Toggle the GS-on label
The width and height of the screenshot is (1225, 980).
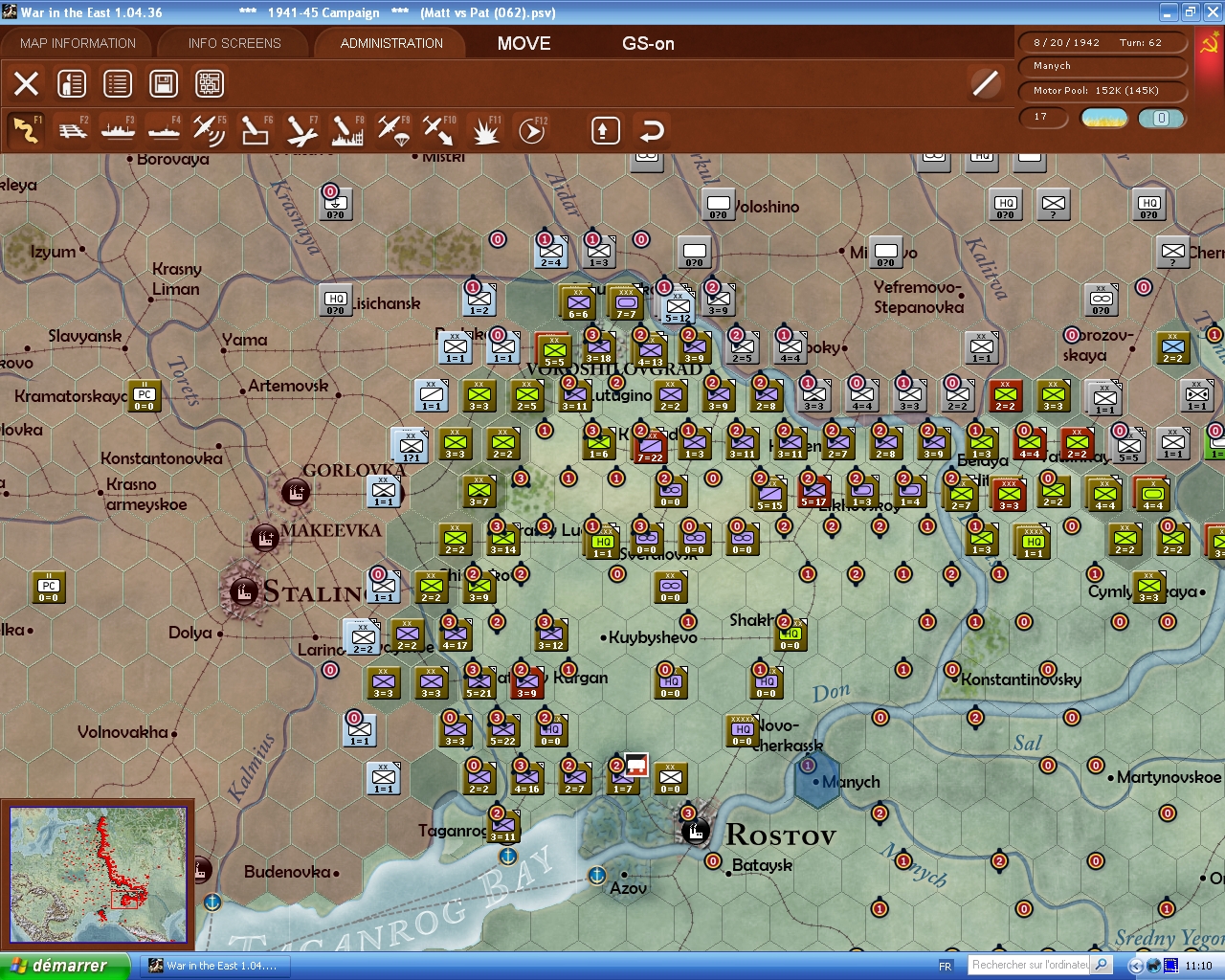(648, 43)
